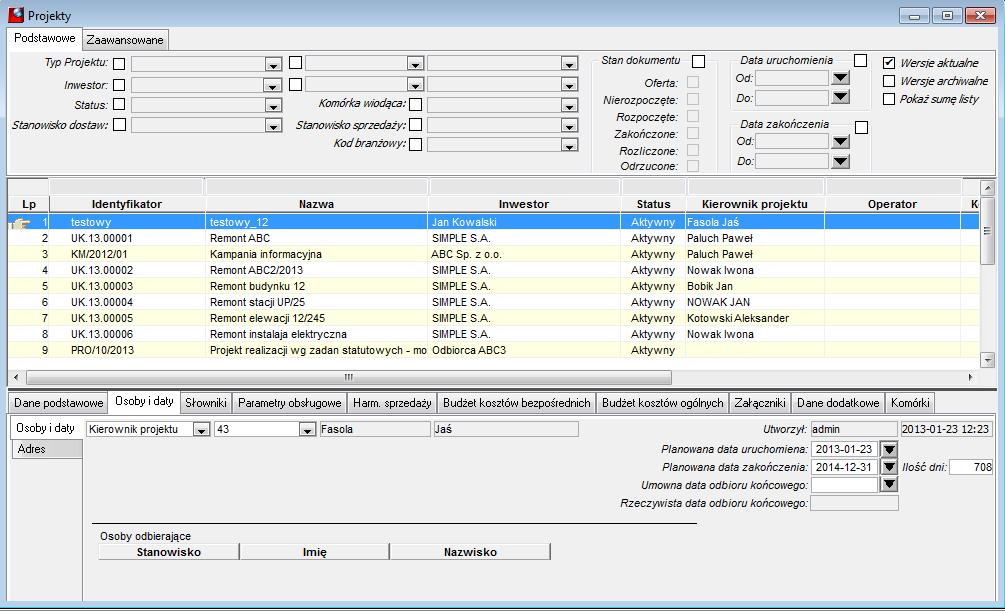1005x611 pixels.
Task: Click the Projekty window app icon
Action: pyautogui.click(x=16, y=15)
